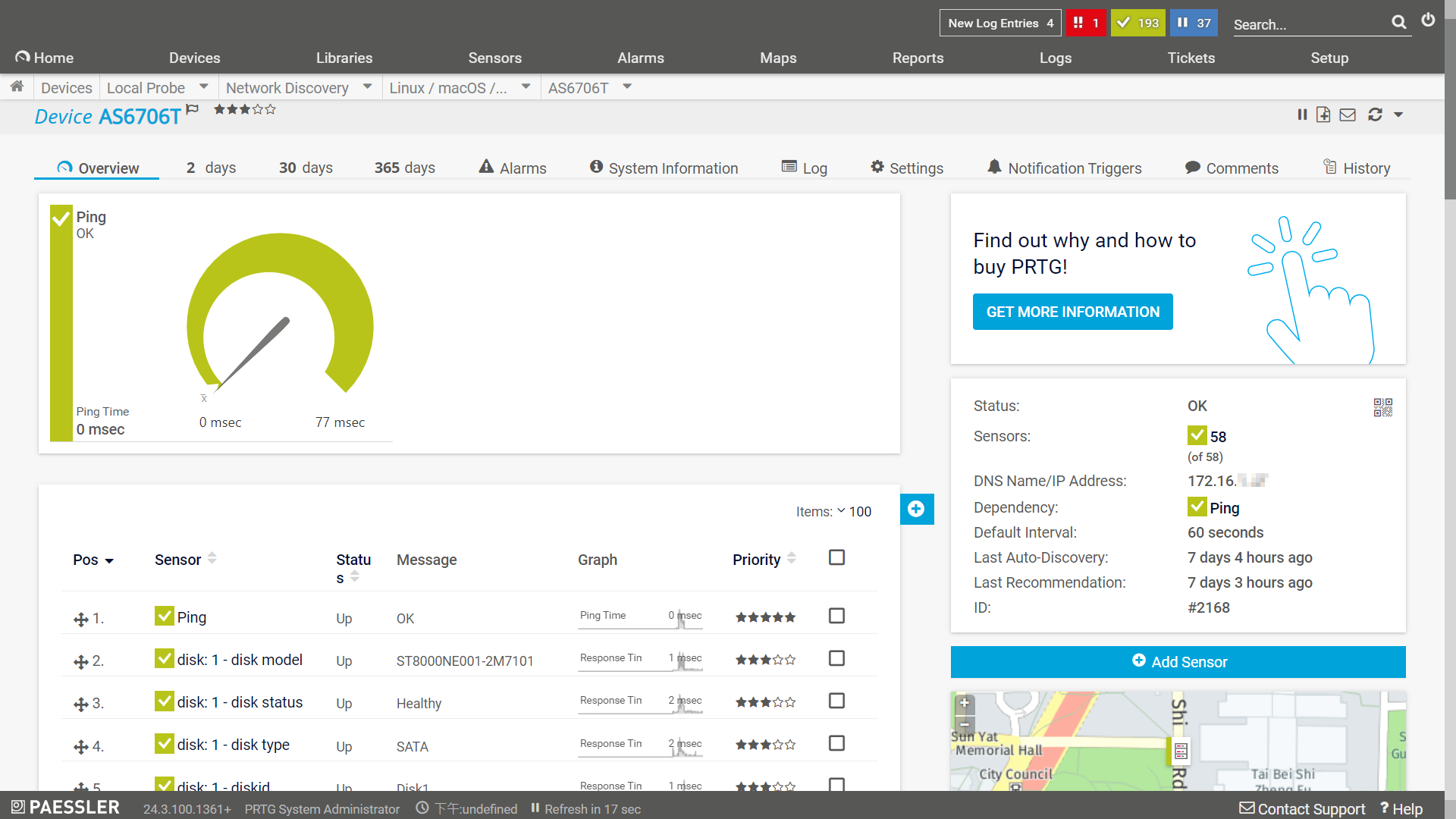
Task: Click the flag icon next to AS6706T
Action: (x=192, y=110)
